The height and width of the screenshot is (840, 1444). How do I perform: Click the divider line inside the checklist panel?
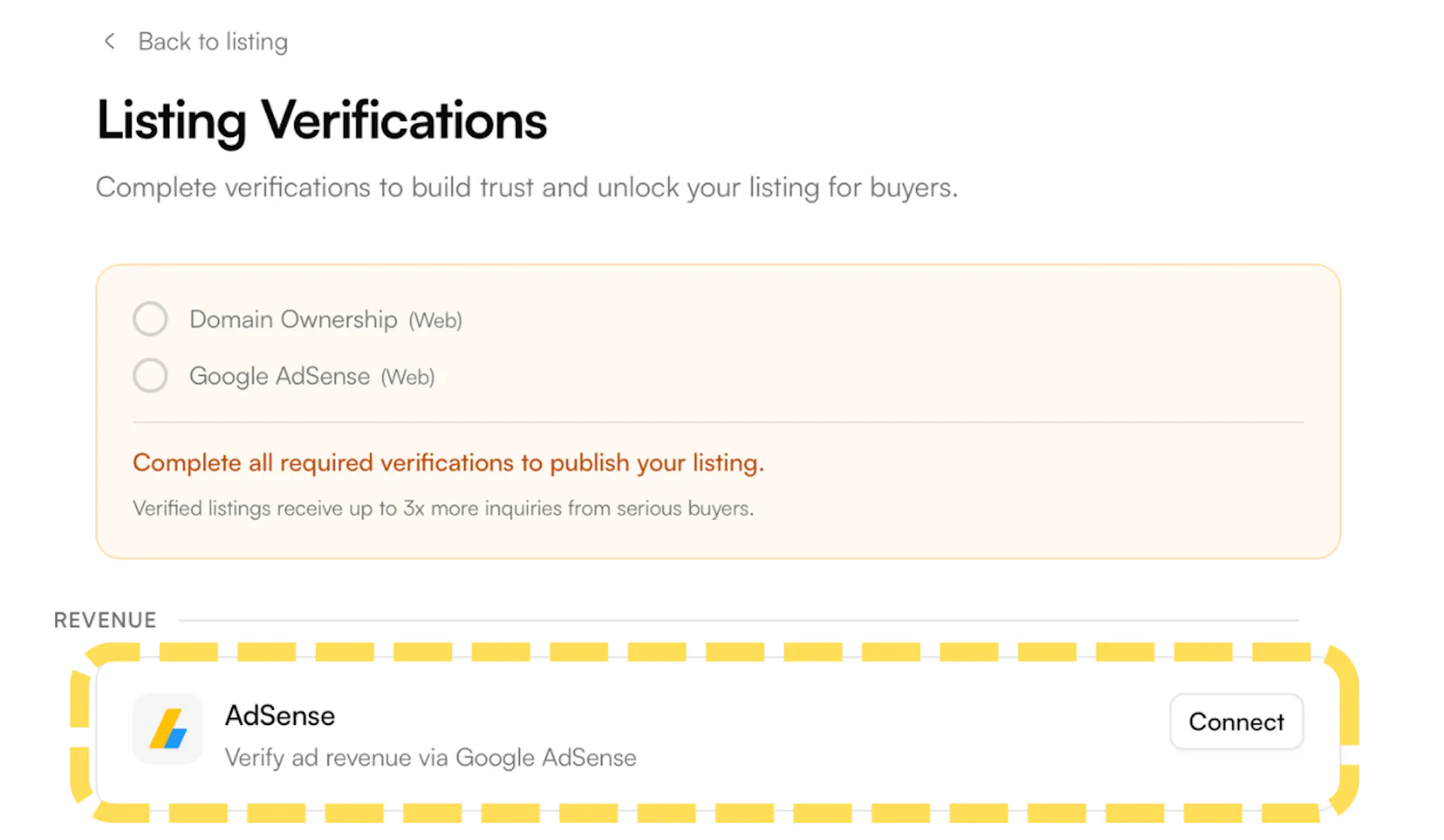[x=718, y=423]
